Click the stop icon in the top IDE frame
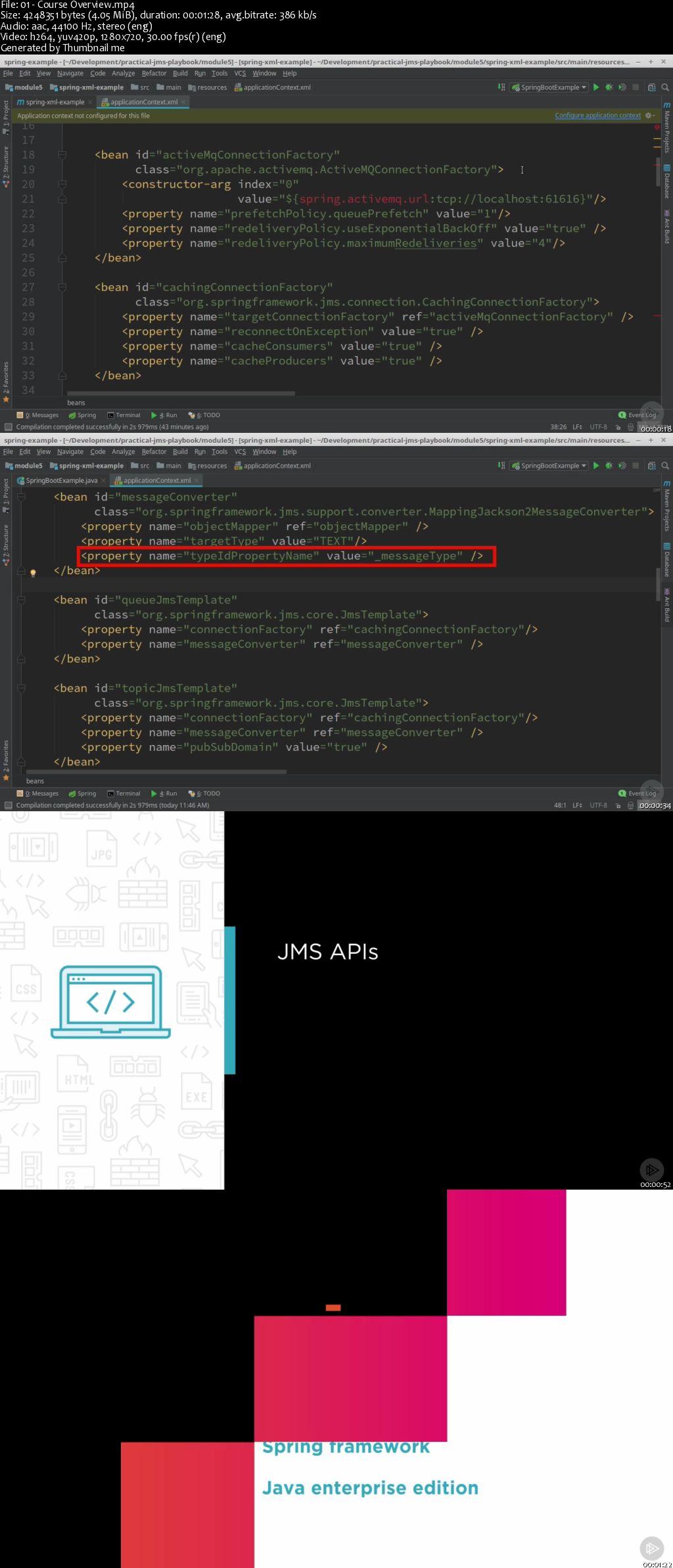 (x=636, y=87)
